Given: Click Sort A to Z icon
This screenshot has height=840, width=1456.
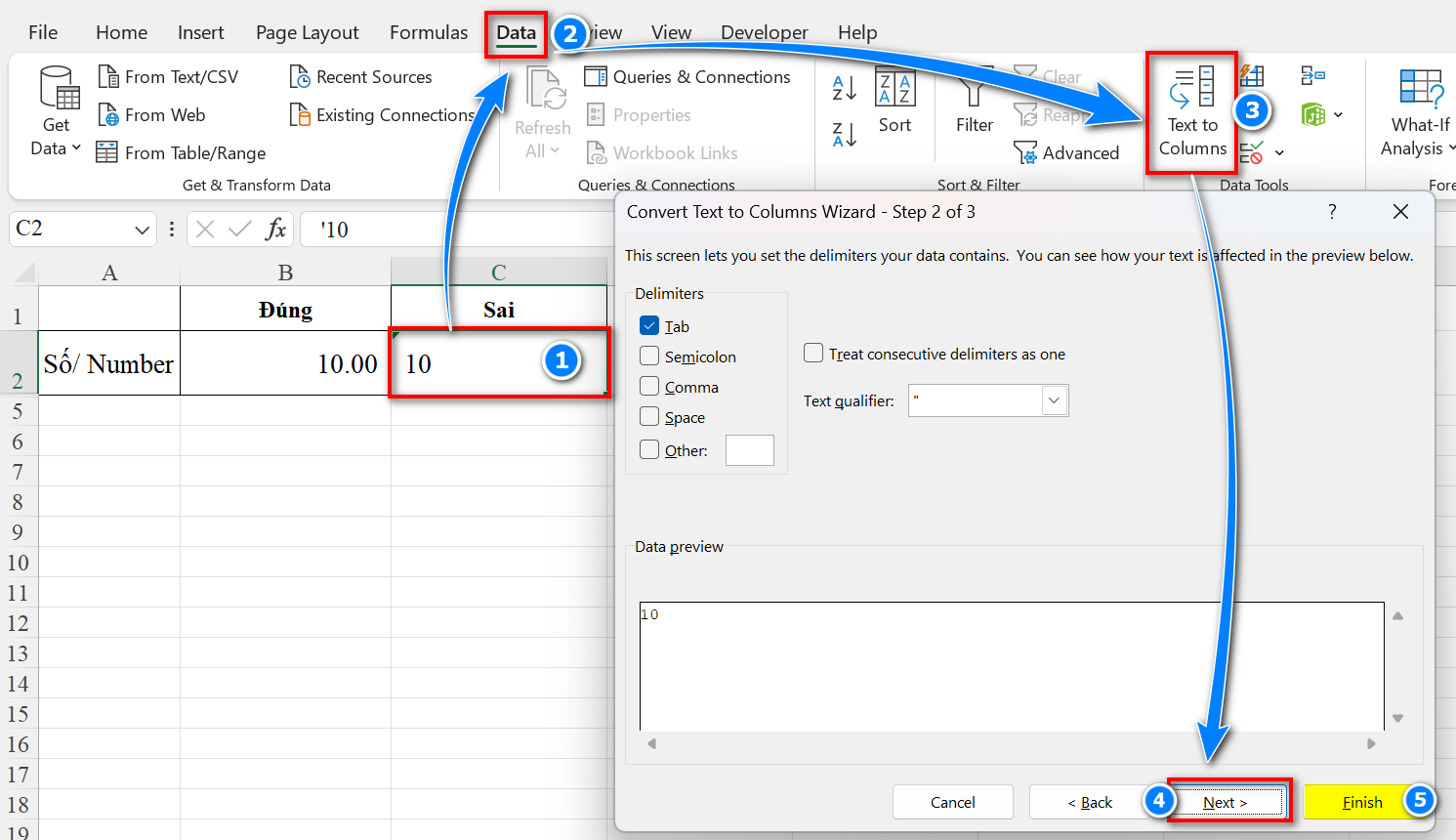Looking at the screenshot, I should [844, 88].
